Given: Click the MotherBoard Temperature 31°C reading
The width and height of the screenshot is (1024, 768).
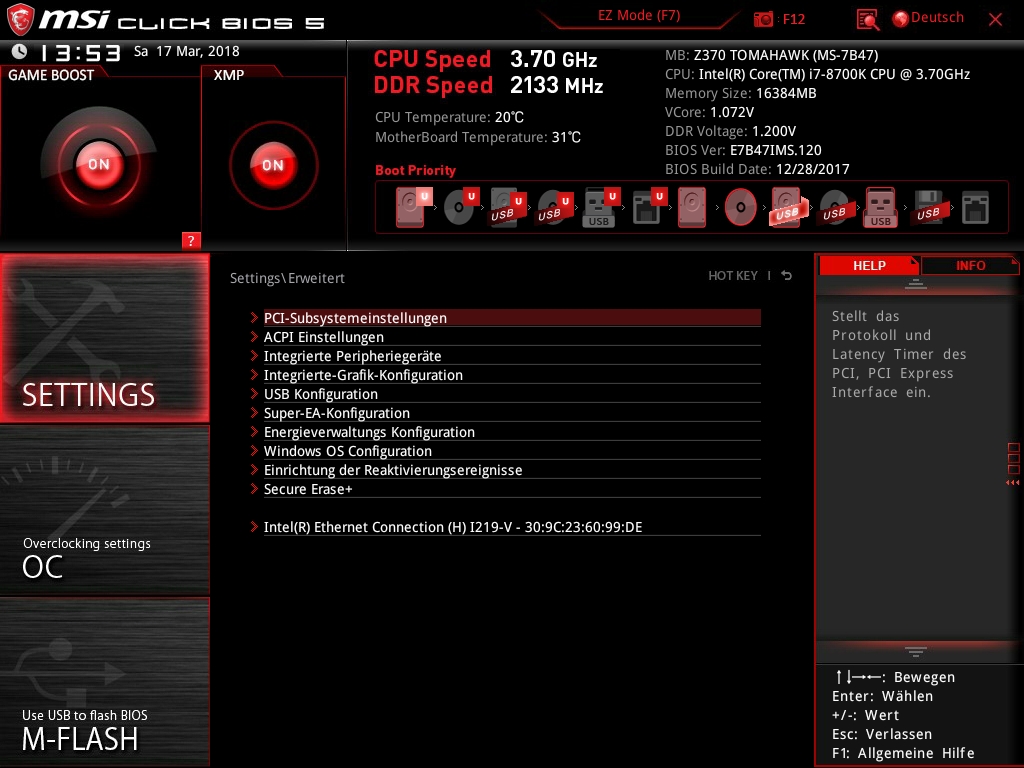Looking at the screenshot, I should point(477,137).
